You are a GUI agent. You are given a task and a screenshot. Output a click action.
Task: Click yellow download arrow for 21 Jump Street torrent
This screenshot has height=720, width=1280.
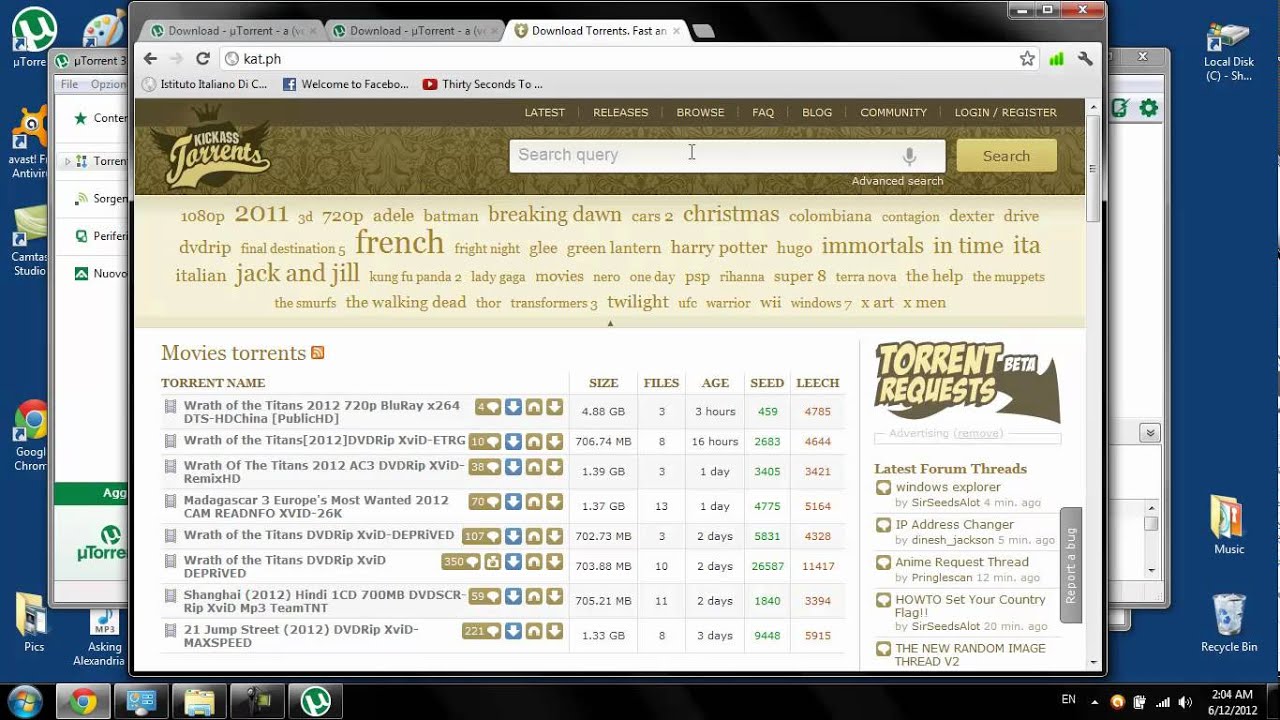(x=554, y=631)
